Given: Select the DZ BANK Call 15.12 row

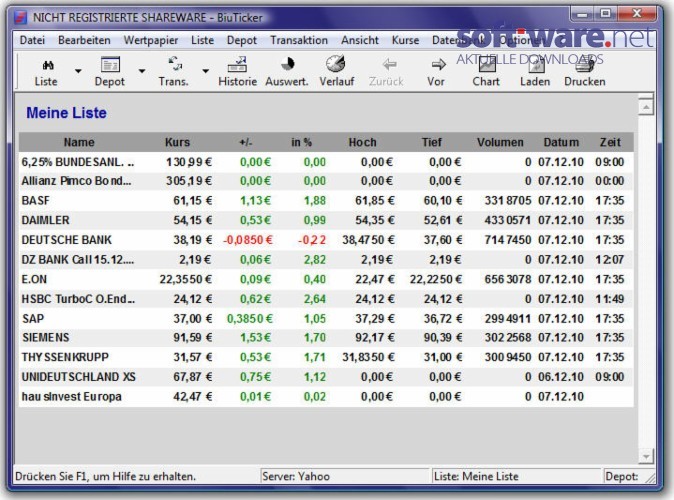Looking at the screenshot, I should tap(326, 260).
